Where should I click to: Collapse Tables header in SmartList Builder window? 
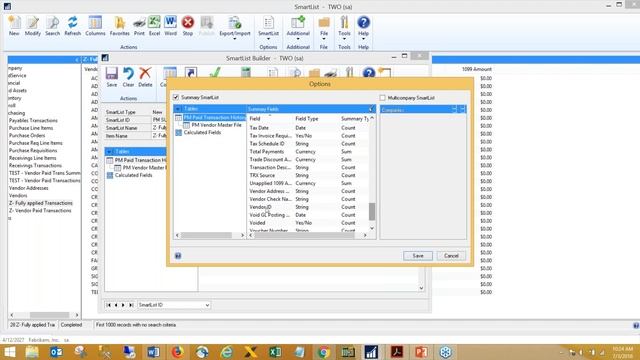109,151
